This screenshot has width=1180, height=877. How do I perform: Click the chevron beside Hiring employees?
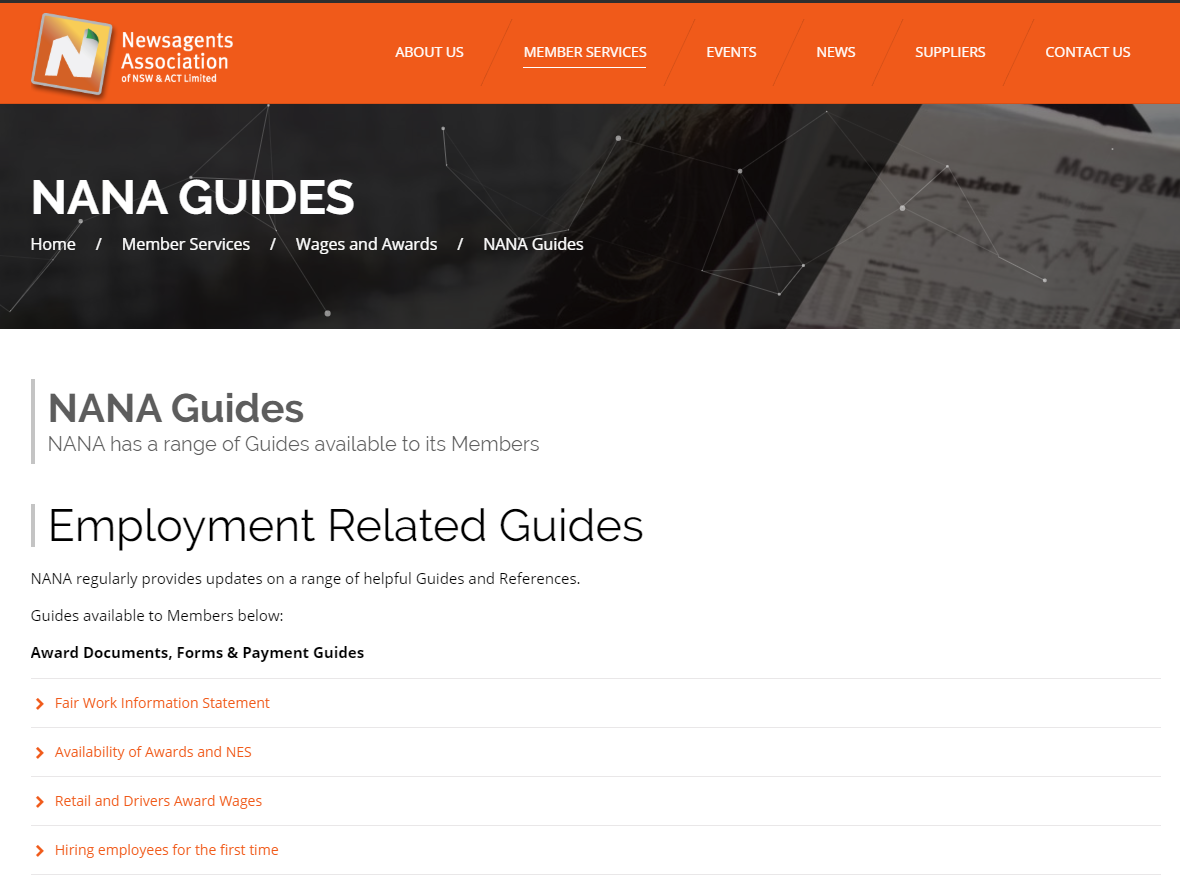[40, 851]
